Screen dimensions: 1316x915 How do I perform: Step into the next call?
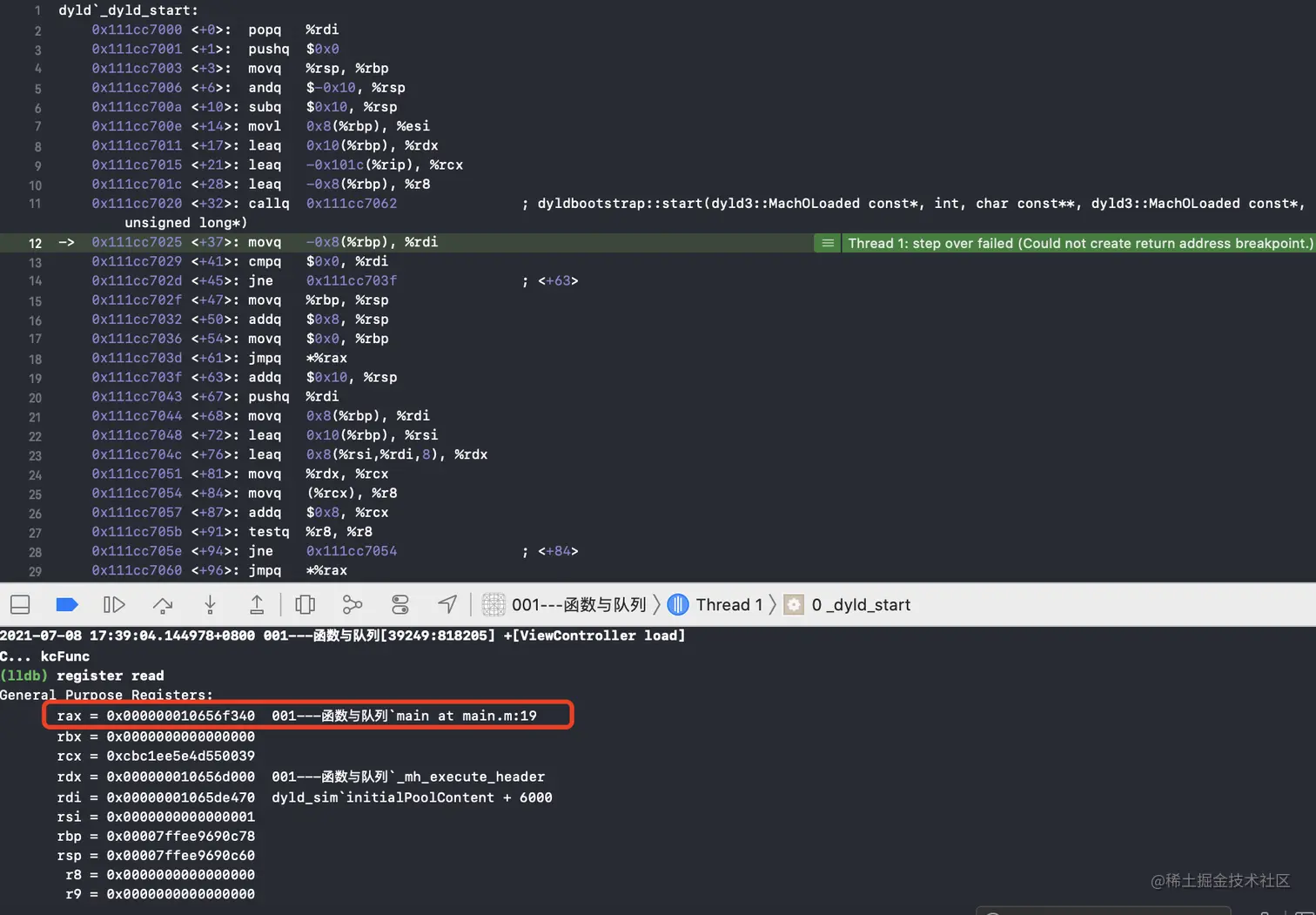coord(210,604)
